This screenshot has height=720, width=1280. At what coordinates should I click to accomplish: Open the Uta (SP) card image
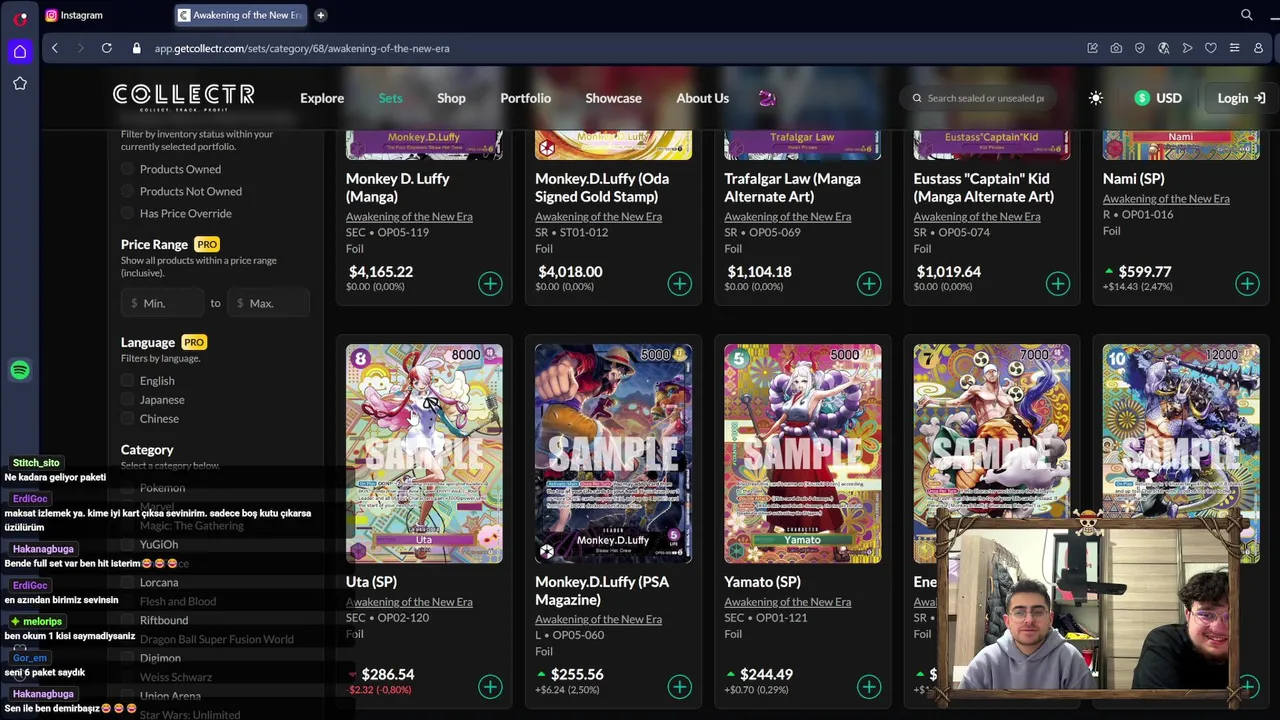pos(424,453)
